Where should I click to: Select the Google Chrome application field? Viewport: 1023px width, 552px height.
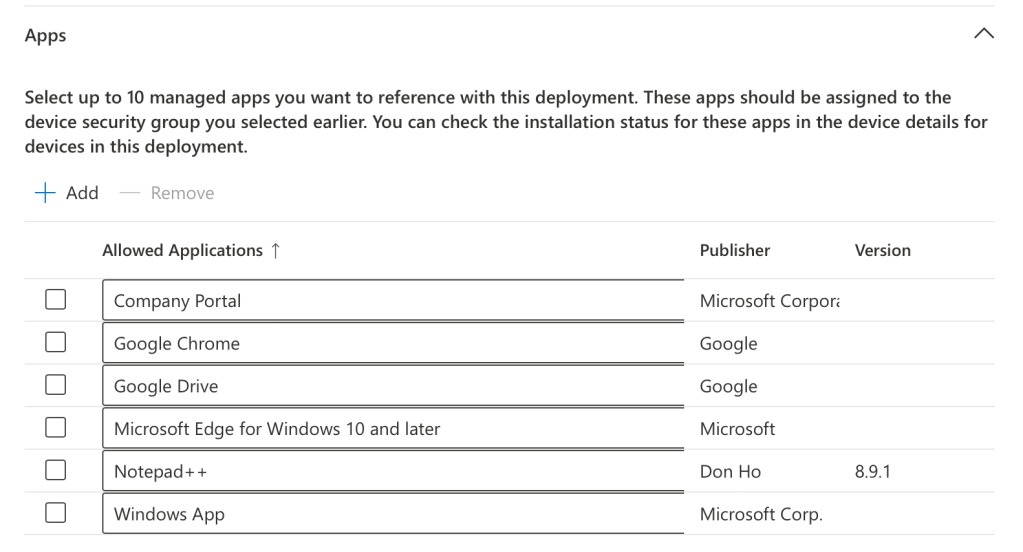386,344
